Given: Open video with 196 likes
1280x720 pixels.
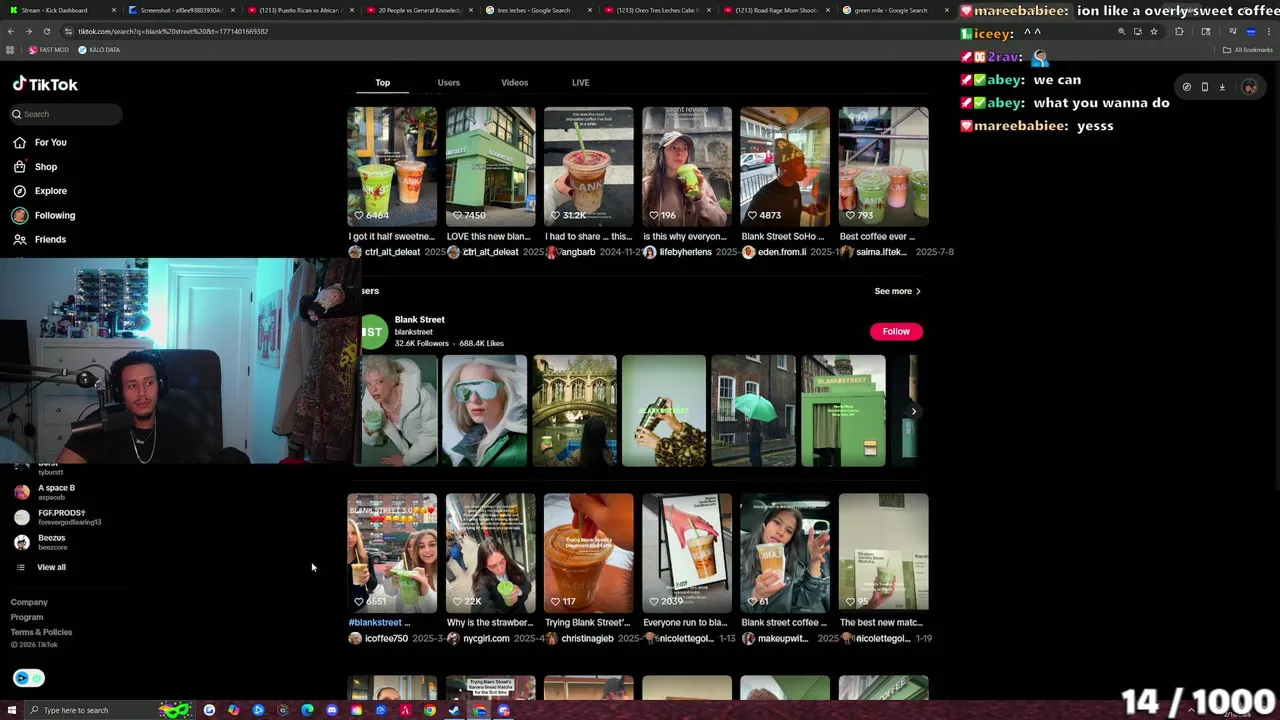Looking at the screenshot, I should pos(686,166).
